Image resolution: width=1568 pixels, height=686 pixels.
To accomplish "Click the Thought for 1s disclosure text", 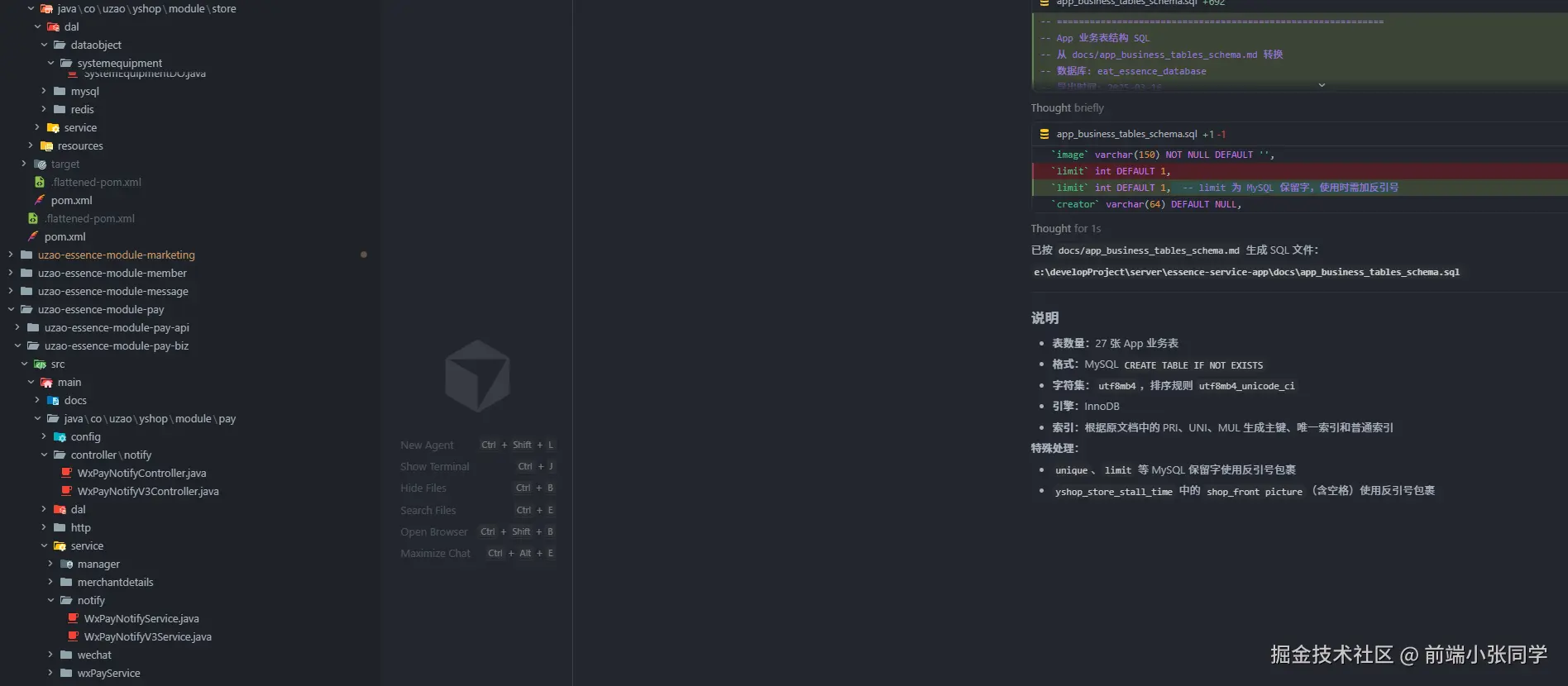I will point(1065,228).
